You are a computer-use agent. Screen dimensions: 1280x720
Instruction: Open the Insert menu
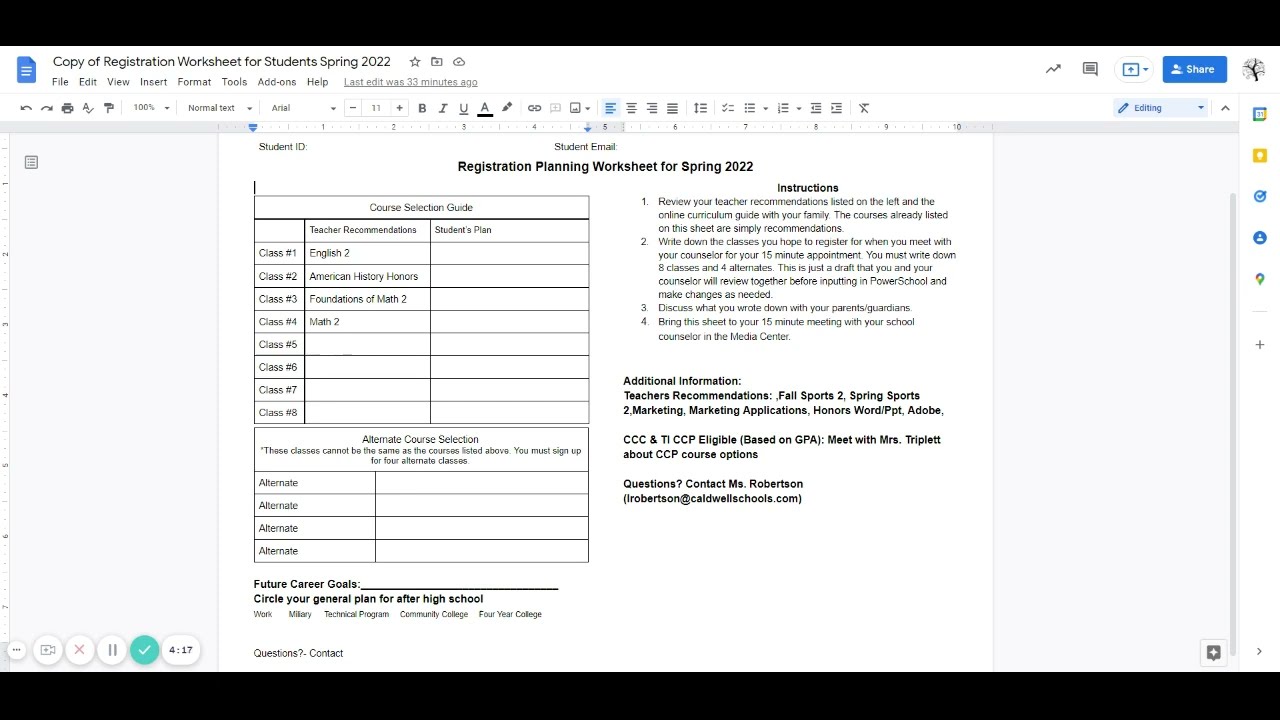(153, 82)
